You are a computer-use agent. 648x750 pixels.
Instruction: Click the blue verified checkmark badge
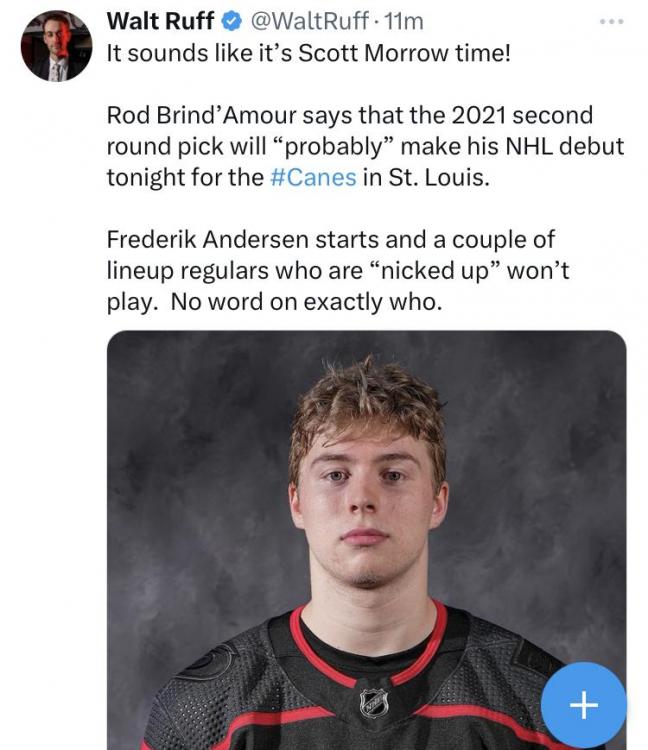click(x=230, y=21)
